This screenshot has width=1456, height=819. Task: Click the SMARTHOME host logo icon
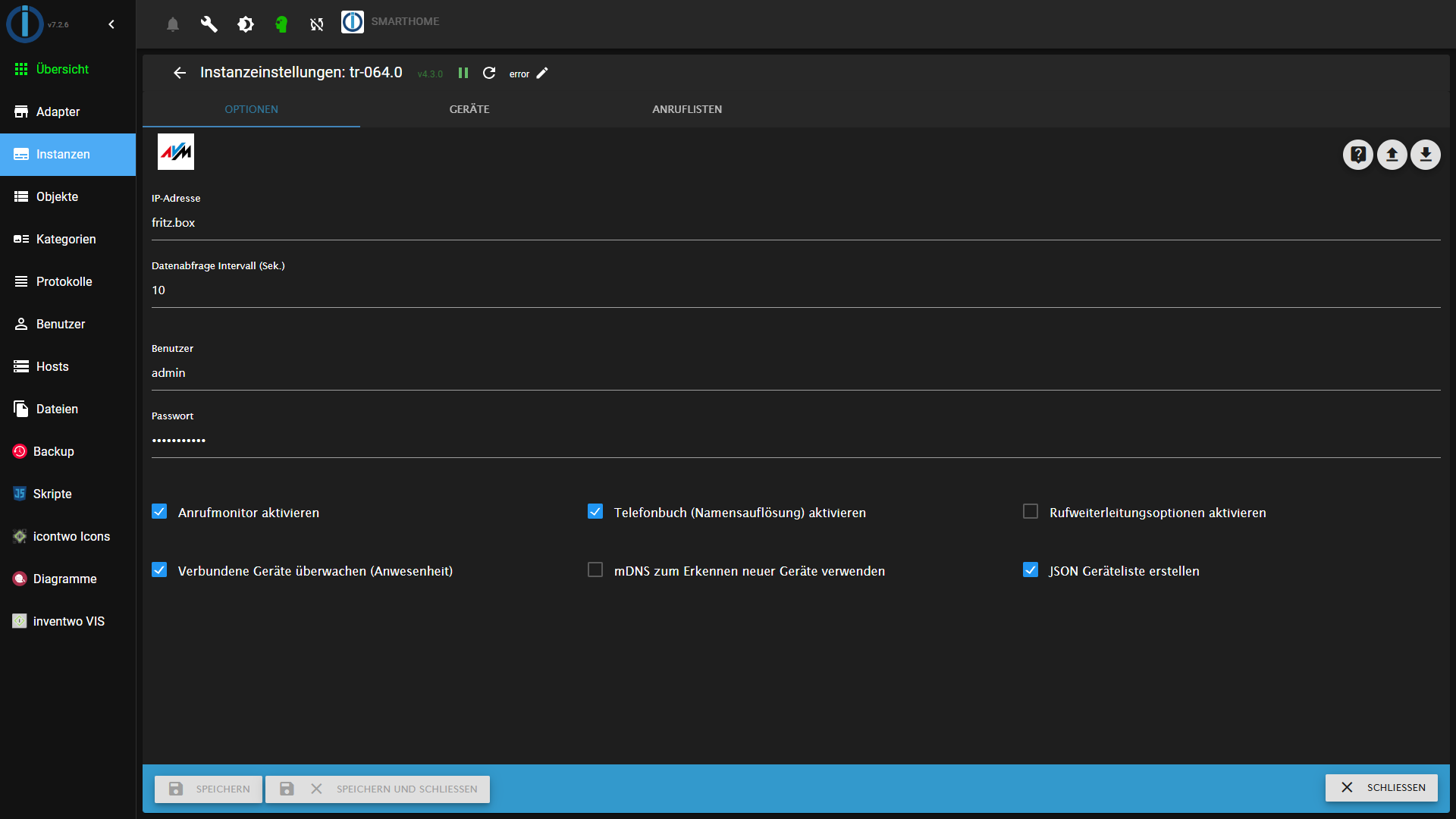click(x=353, y=22)
